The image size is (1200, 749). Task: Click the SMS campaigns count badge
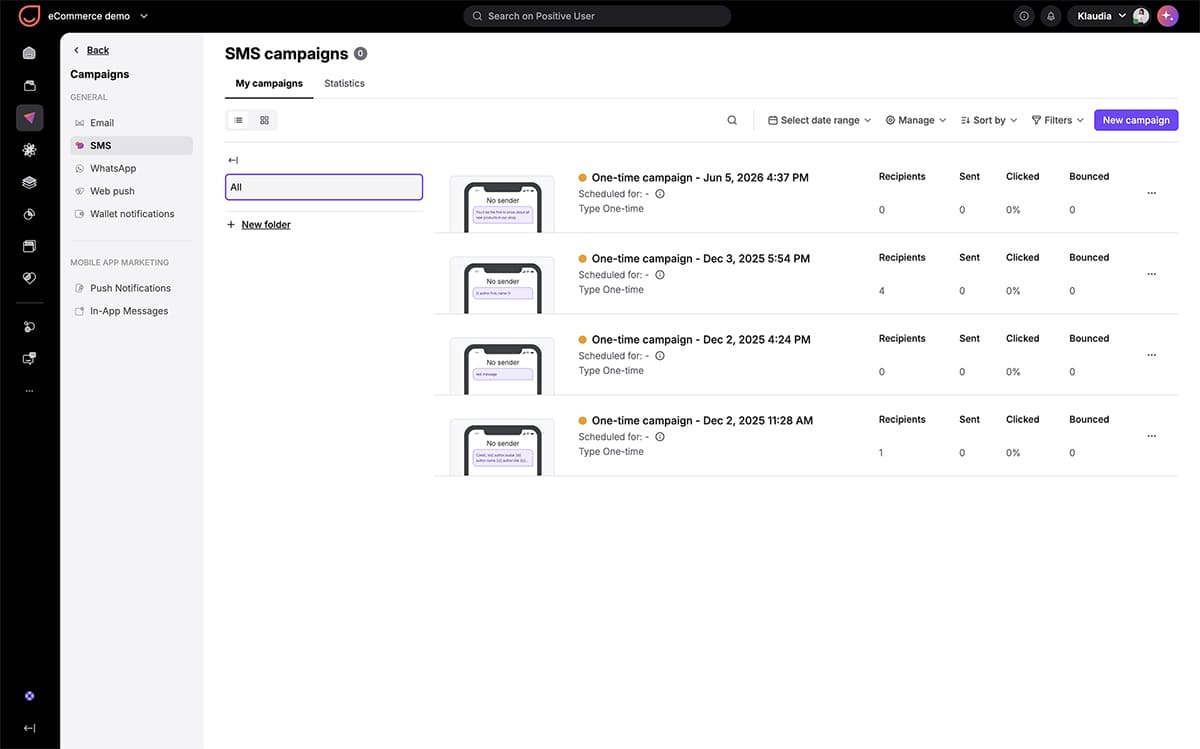point(360,54)
